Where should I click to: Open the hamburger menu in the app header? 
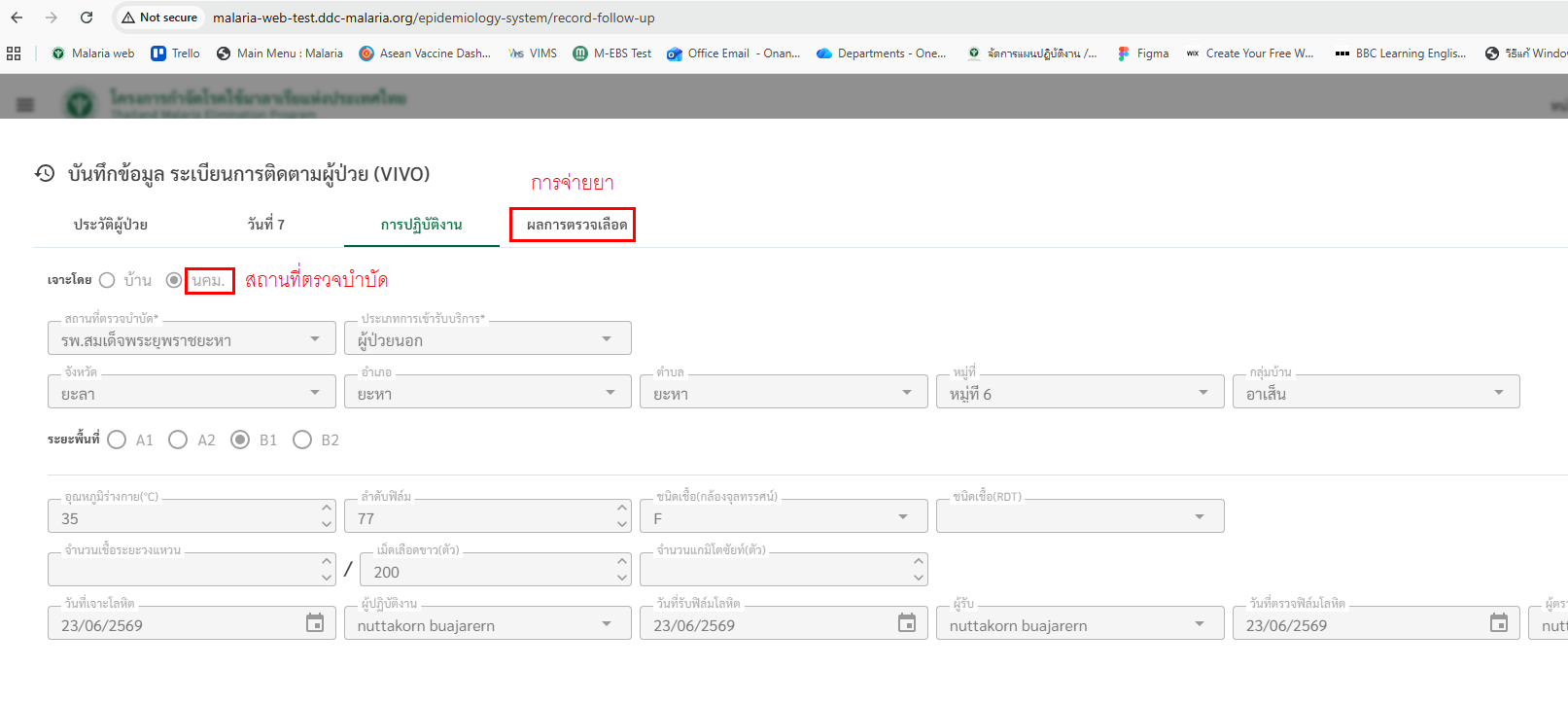pyautogui.click(x=26, y=104)
